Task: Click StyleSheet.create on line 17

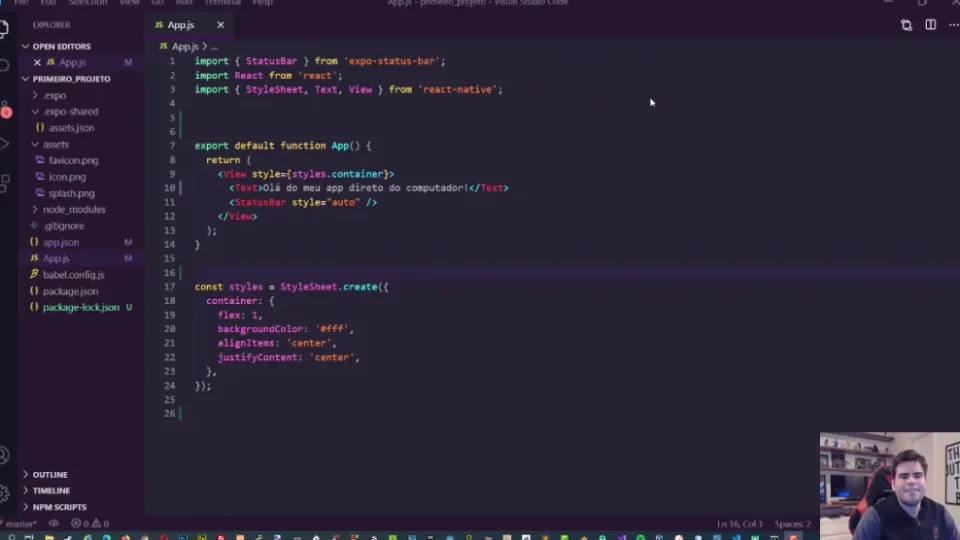Action: coord(328,287)
